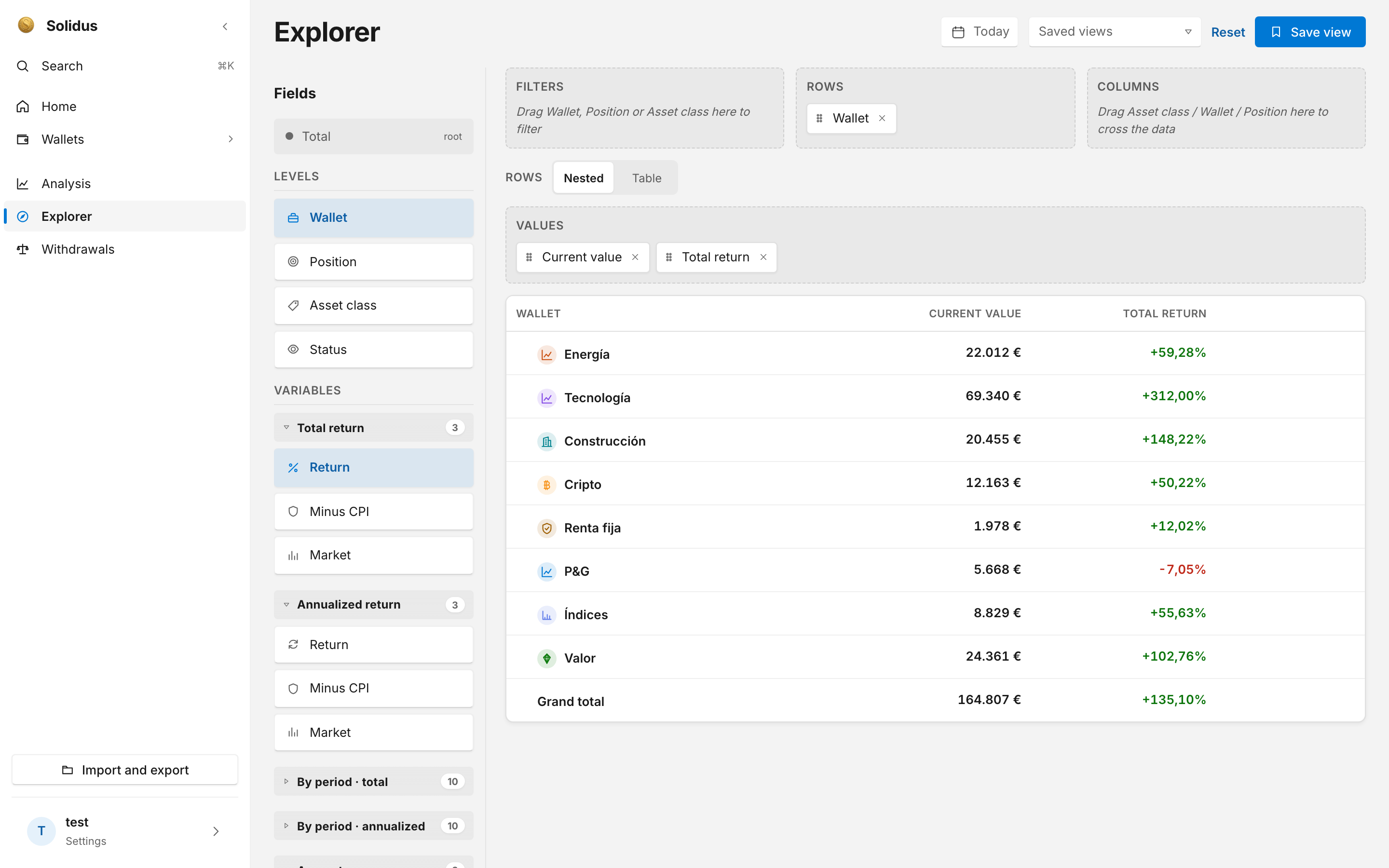Click the Valor diamond icon
The width and height of the screenshot is (1389, 868).
tap(546, 658)
